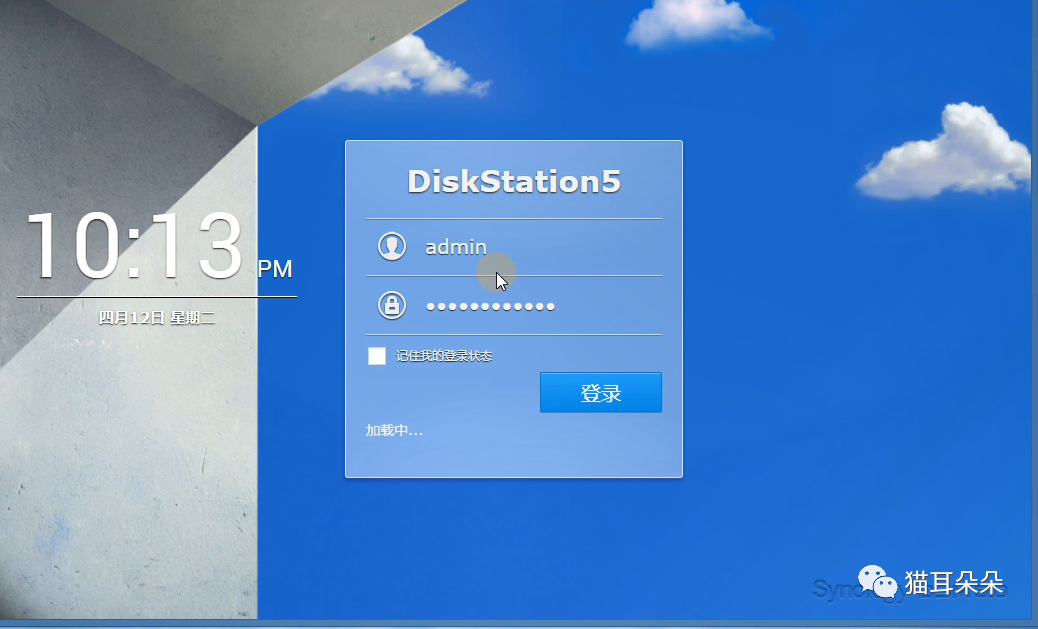This screenshot has width=1038, height=629.
Task: Toggle the remember login state option off
Action: coord(376,356)
